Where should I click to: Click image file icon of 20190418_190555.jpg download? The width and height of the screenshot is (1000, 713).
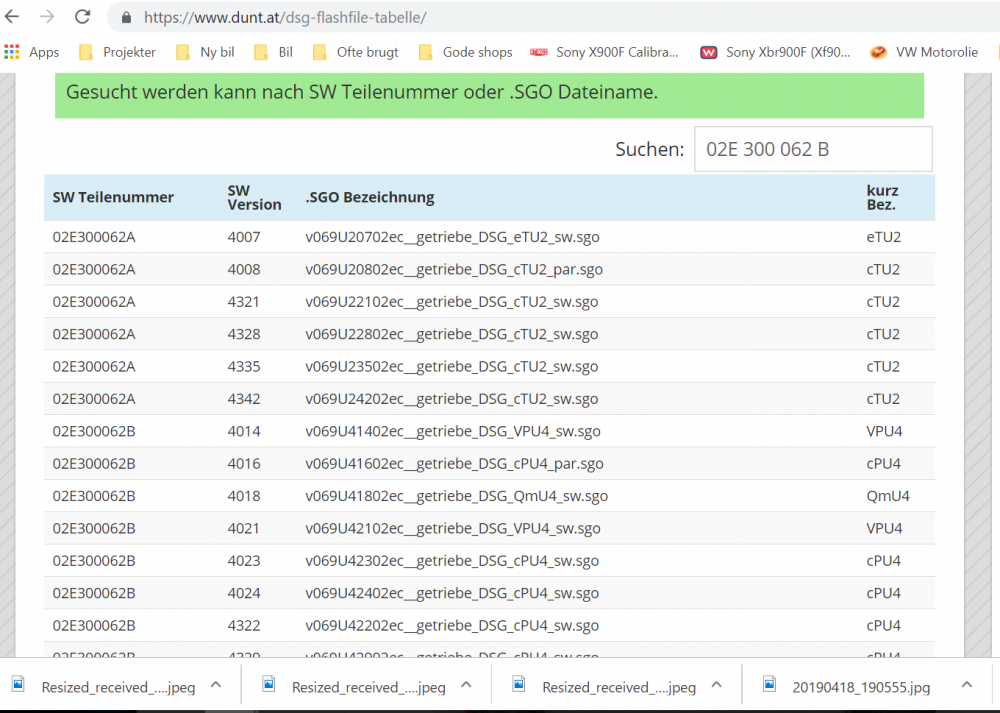pyautogui.click(x=770, y=685)
